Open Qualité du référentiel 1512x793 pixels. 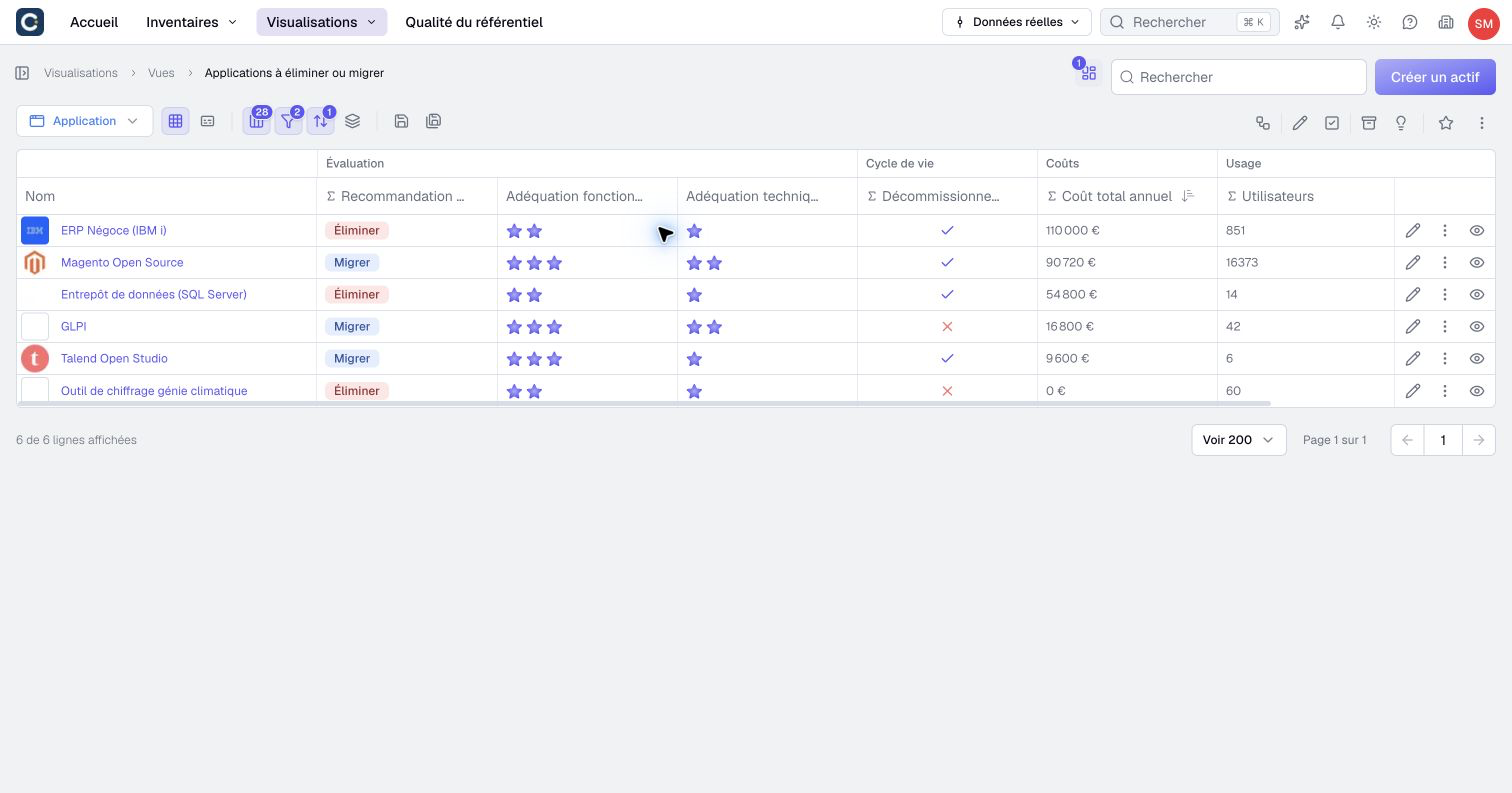coord(474,22)
